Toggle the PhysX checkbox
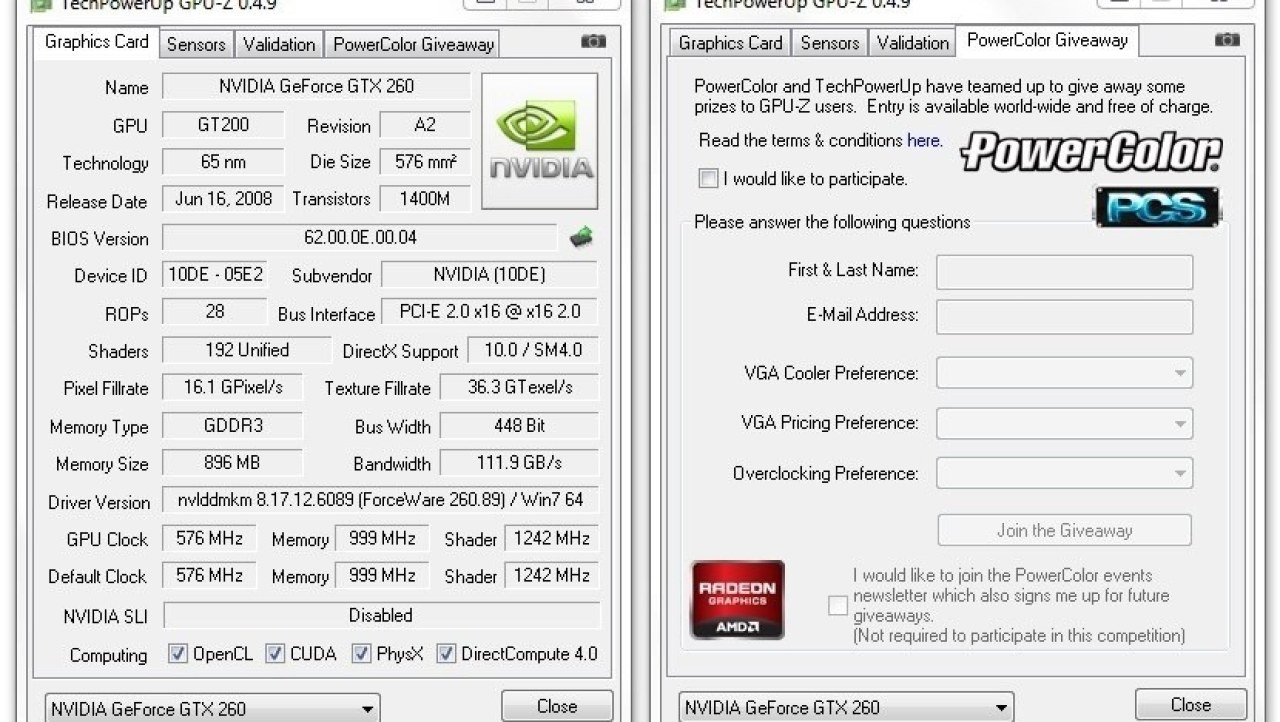The height and width of the screenshot is (722, 1280). (361, 654)
